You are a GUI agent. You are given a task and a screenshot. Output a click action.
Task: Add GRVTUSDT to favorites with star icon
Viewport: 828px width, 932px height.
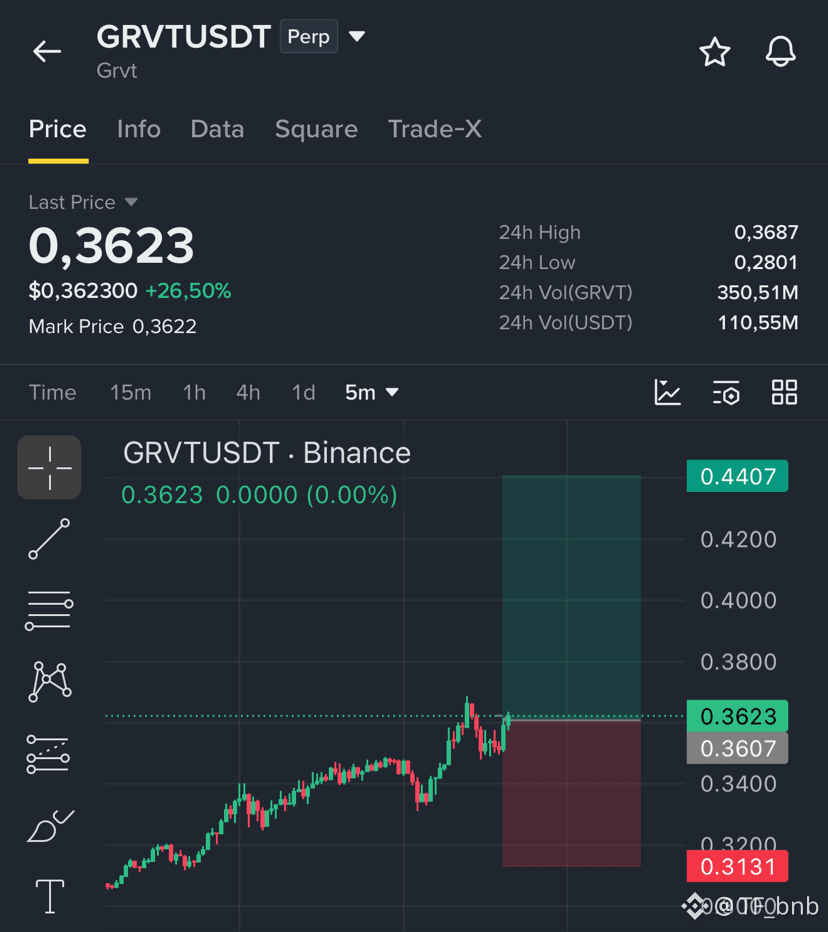[x=714, y=52]
